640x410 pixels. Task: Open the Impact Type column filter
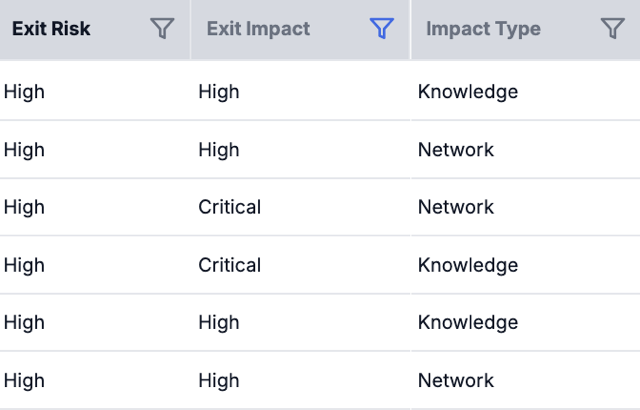613,29
